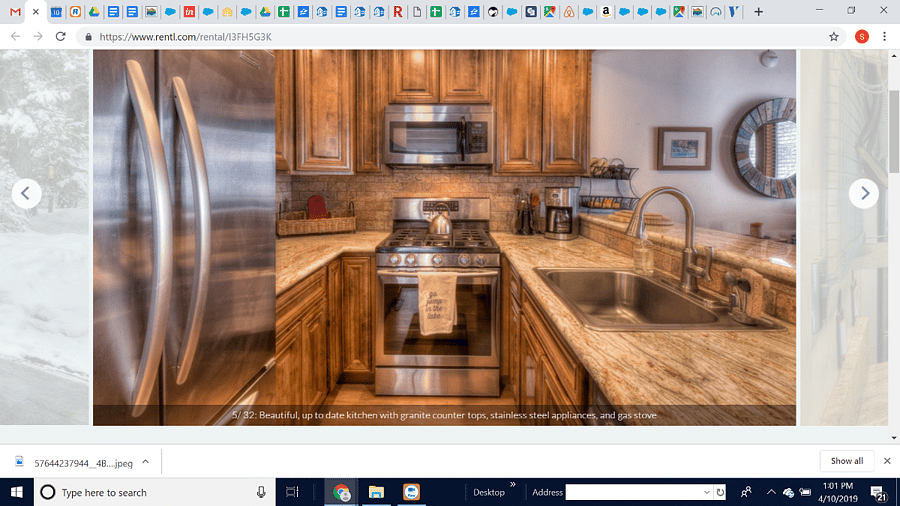
Task: Click the page vertical scrollbar thumb
Action: coord(894,131)
